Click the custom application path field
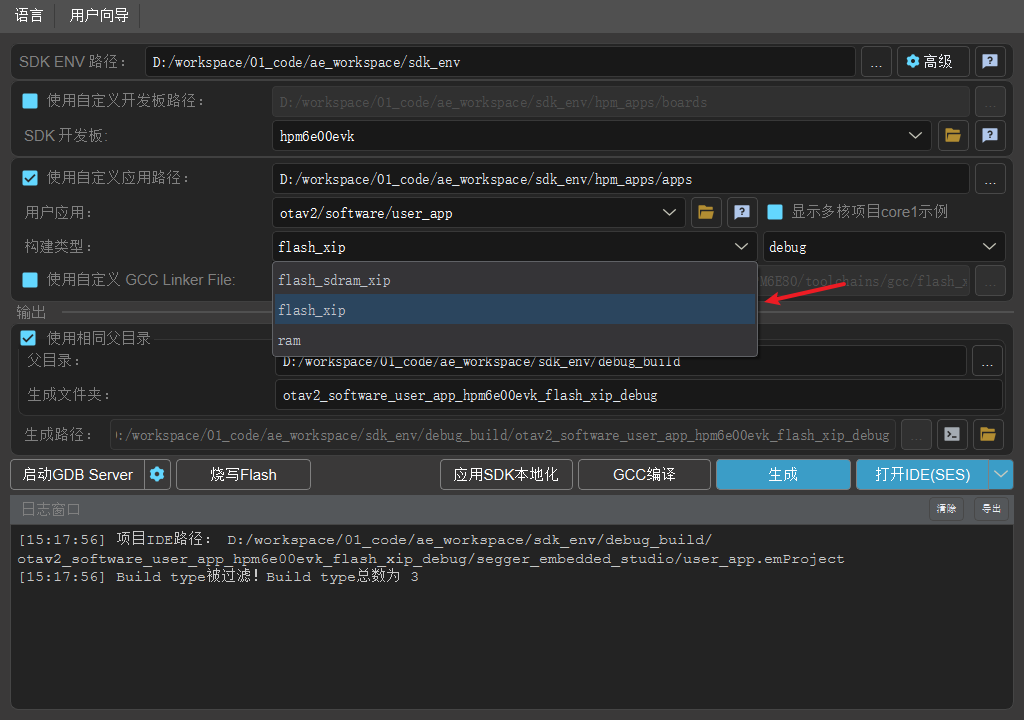Viewport: 1024px width, 720px height. pos(620,179)
